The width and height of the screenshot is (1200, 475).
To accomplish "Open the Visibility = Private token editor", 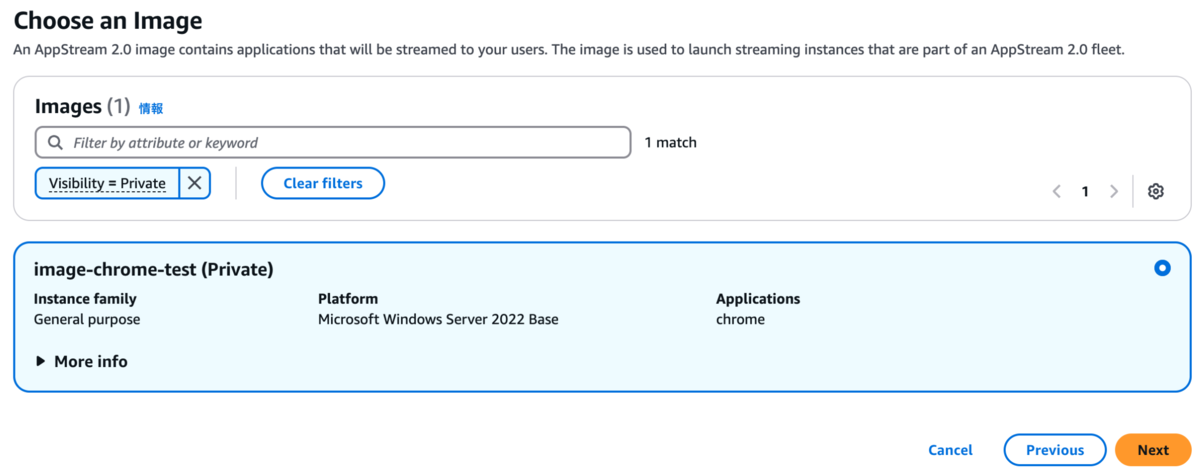I will coord(108,183).
